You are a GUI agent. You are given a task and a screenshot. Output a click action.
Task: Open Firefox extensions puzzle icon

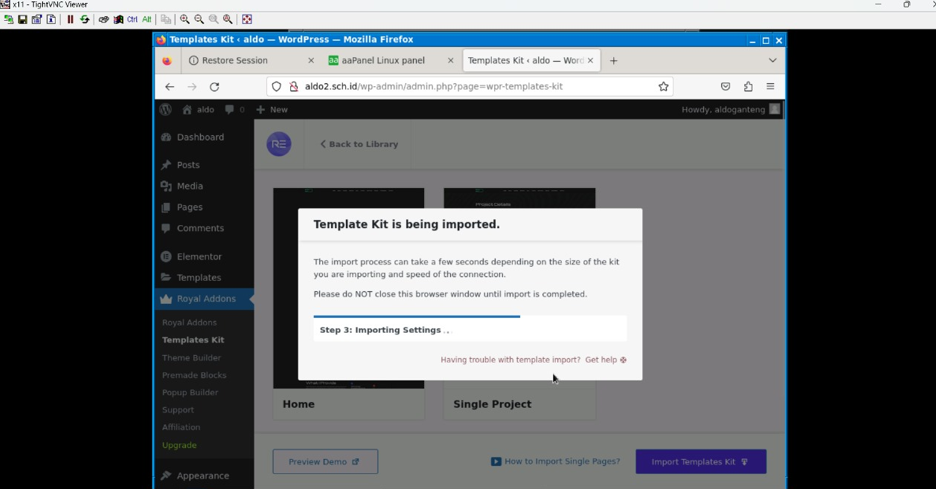coord(748,87)
